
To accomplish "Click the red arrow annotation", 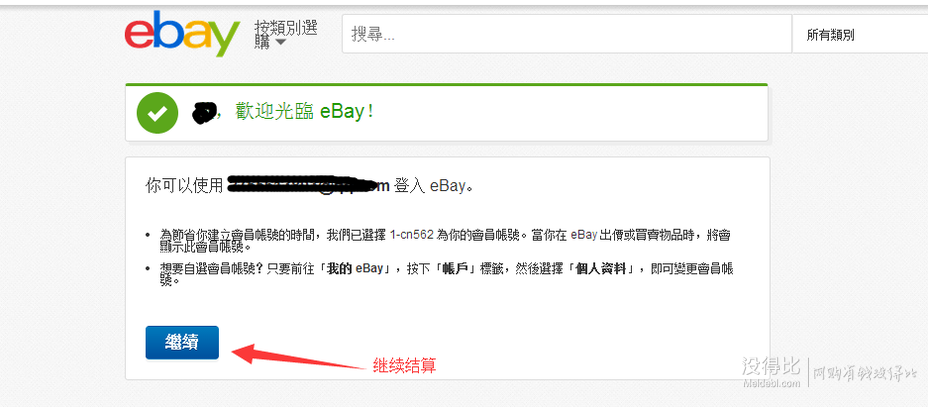I will coord(299,357).
